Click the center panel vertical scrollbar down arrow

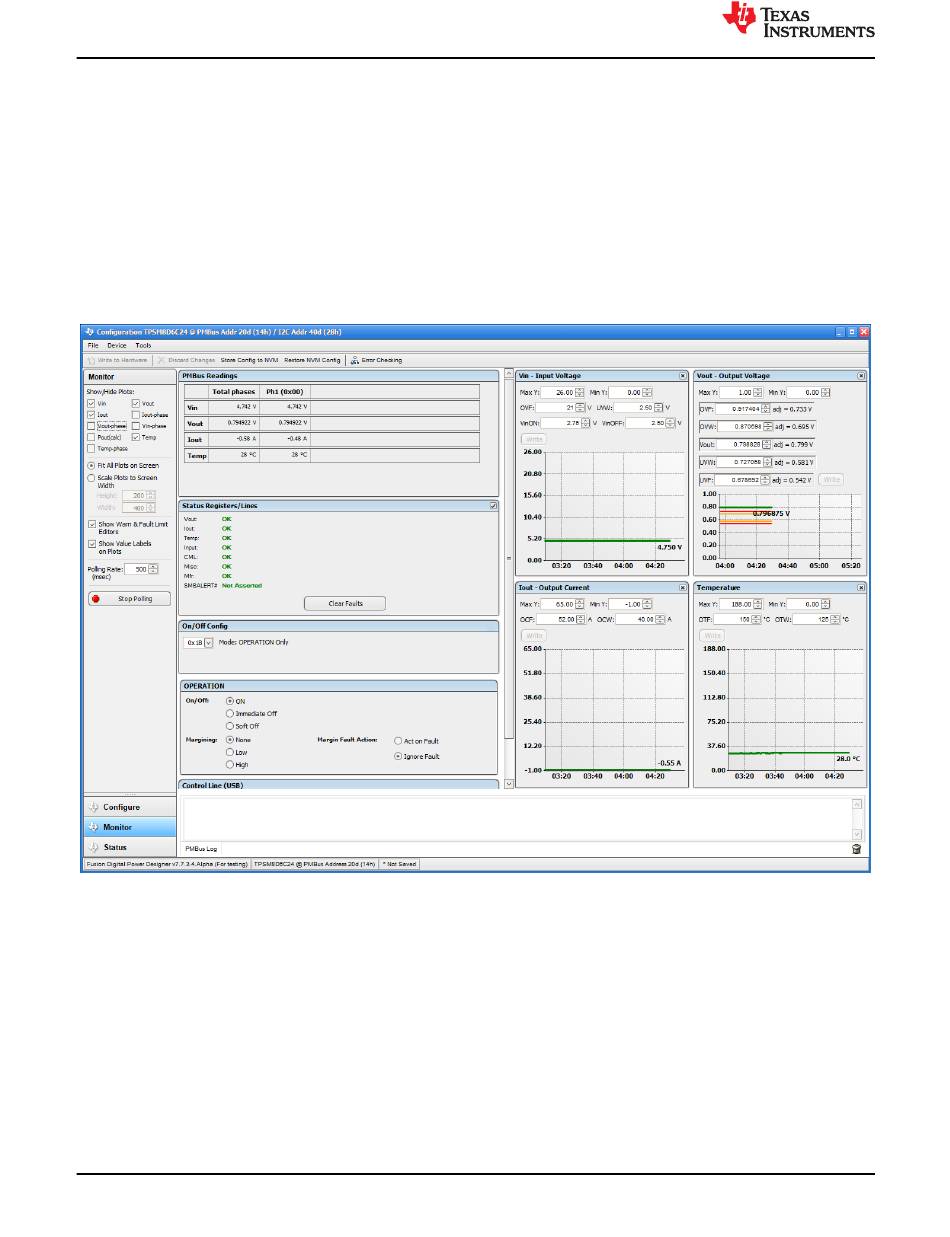click(507, 784)
